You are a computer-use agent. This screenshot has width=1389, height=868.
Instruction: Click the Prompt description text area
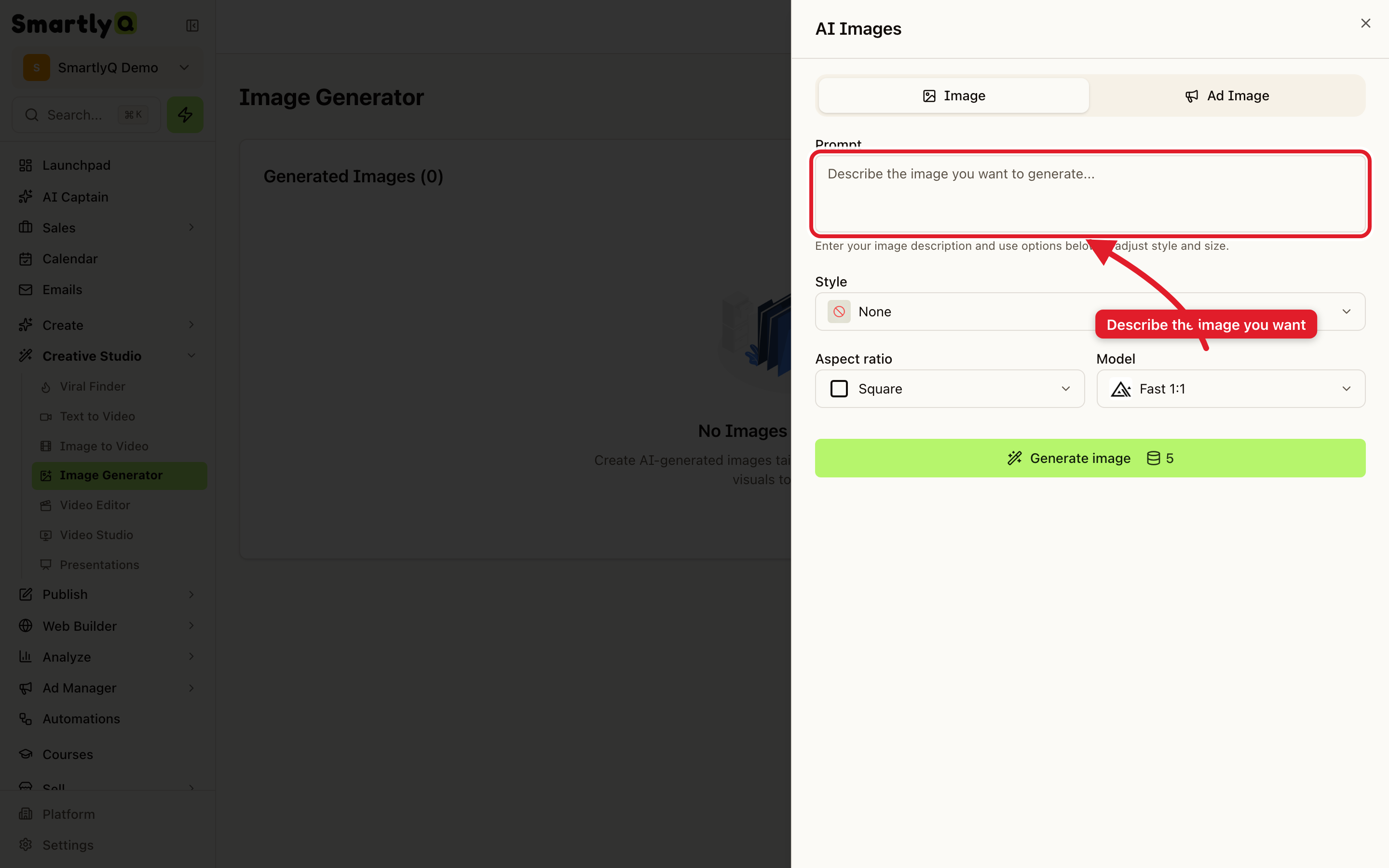[1090, 194]
